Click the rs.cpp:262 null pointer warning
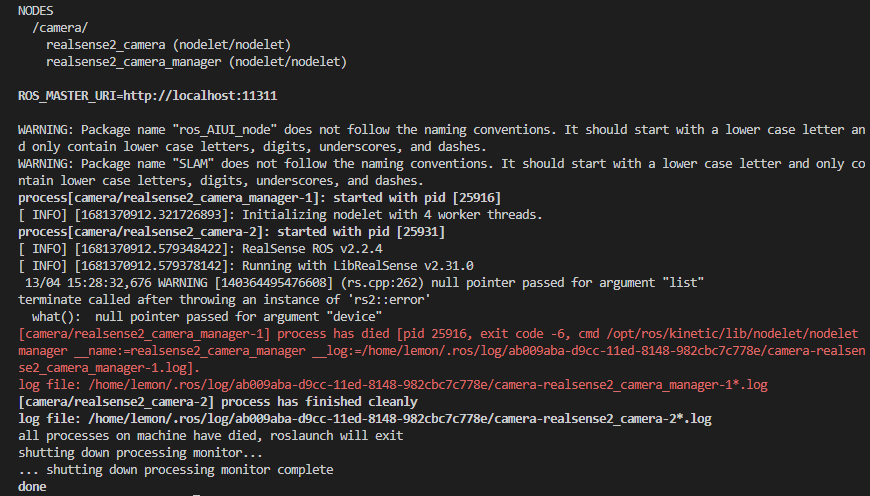The width and height of the screenshot is (870, 496). click(364, 283)
